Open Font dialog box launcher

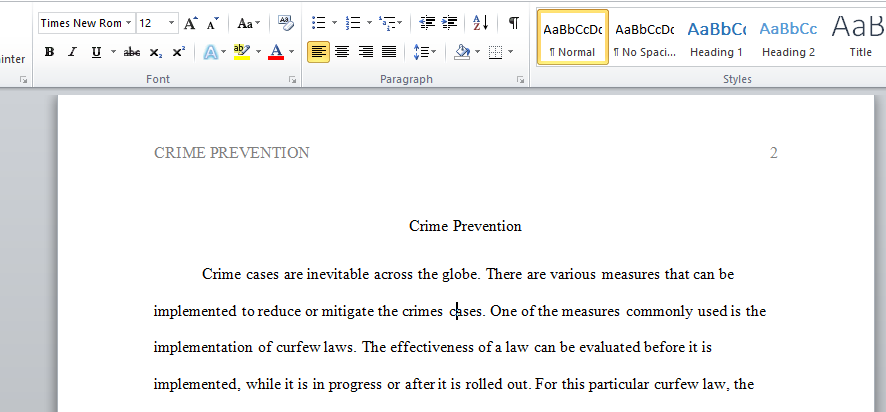[293, 80]
